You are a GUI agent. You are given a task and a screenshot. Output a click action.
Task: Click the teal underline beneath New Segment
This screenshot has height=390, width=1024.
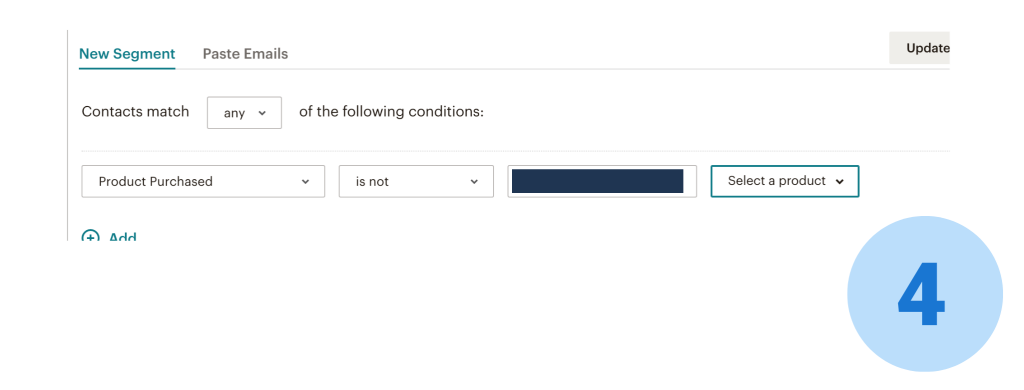(127, 68)
